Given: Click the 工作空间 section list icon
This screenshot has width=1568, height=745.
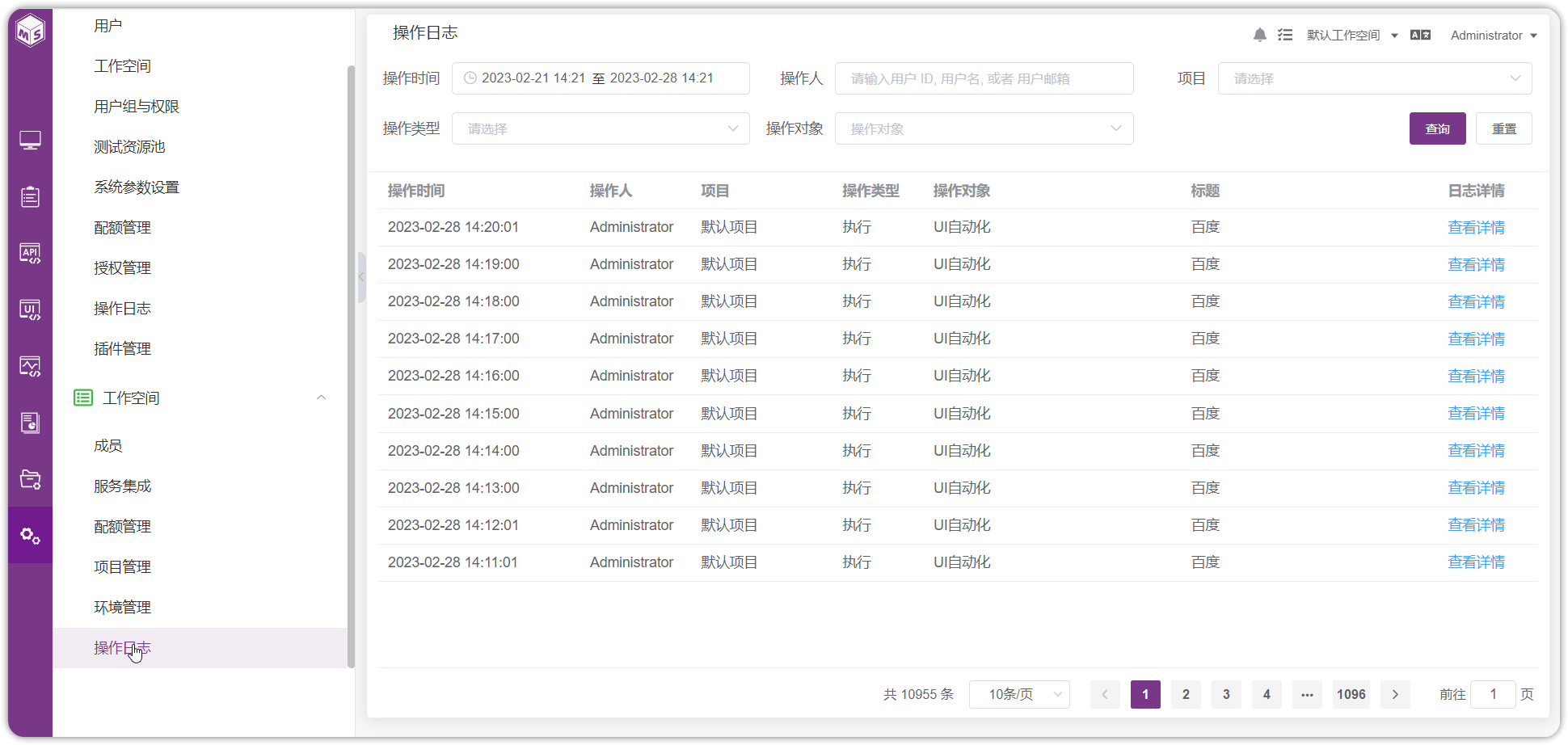Looking at the screenshot, I should (83, 398).
